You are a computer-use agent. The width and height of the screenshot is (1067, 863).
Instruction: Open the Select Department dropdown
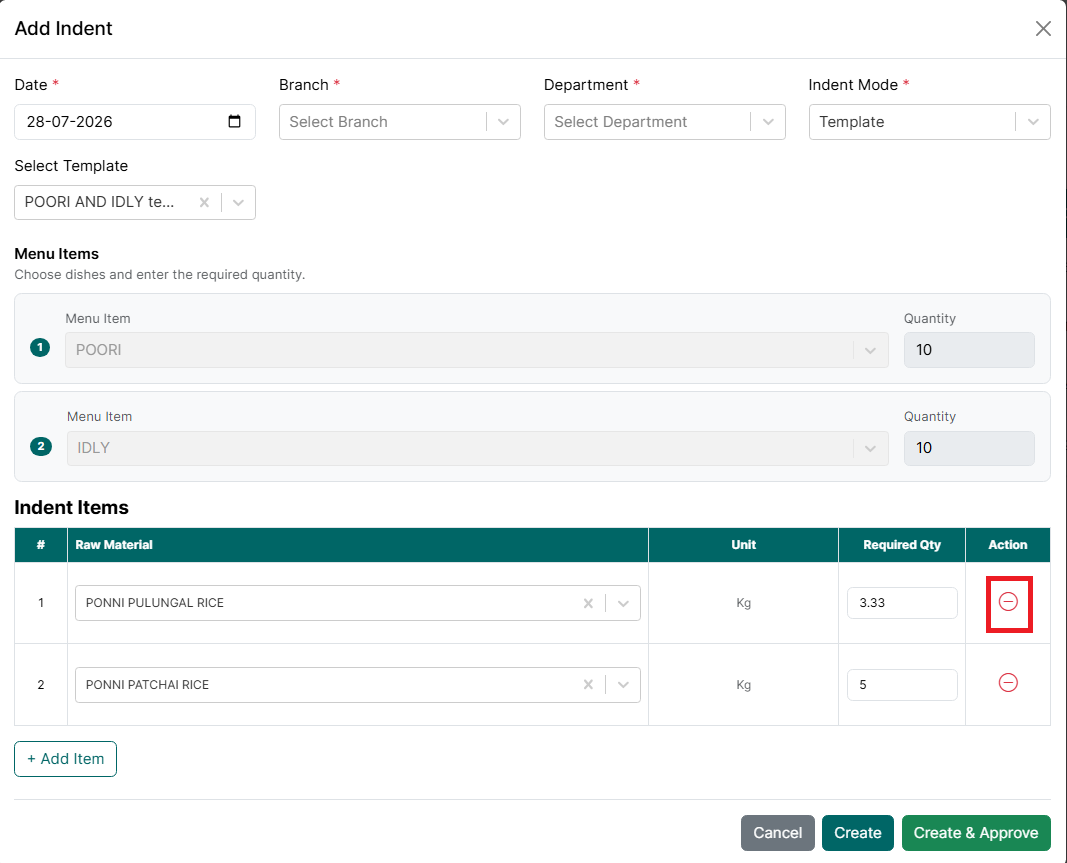[664, 122]
